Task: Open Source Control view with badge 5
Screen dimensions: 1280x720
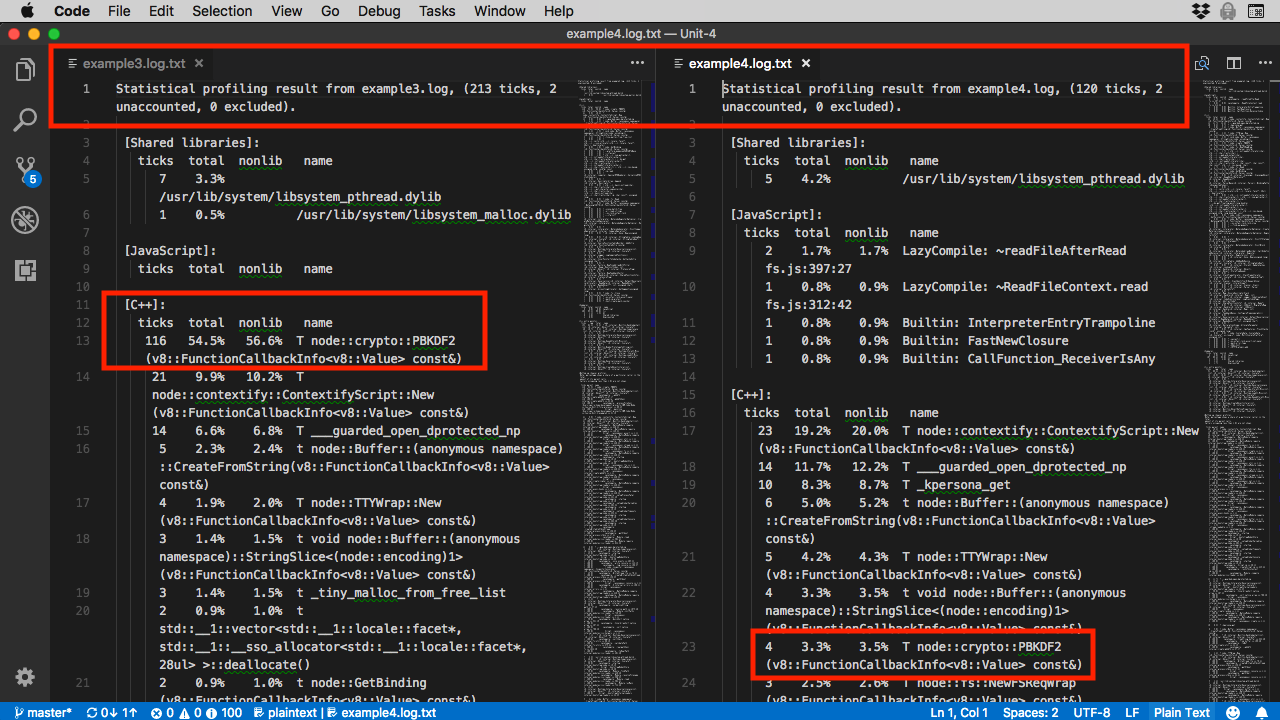Action: (25, 170)
